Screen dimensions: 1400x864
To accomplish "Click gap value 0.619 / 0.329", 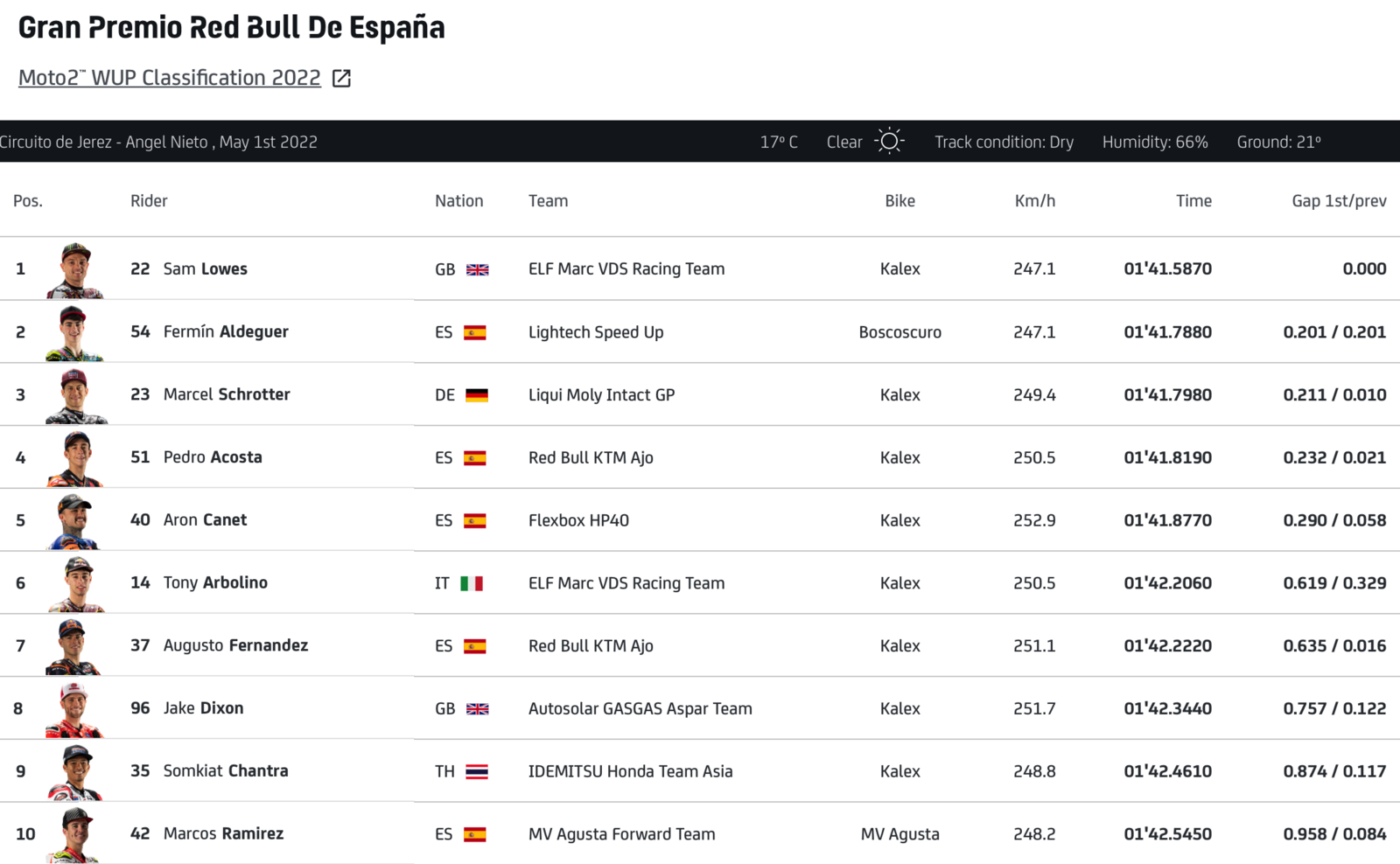I will click(x=1335, y=582).
